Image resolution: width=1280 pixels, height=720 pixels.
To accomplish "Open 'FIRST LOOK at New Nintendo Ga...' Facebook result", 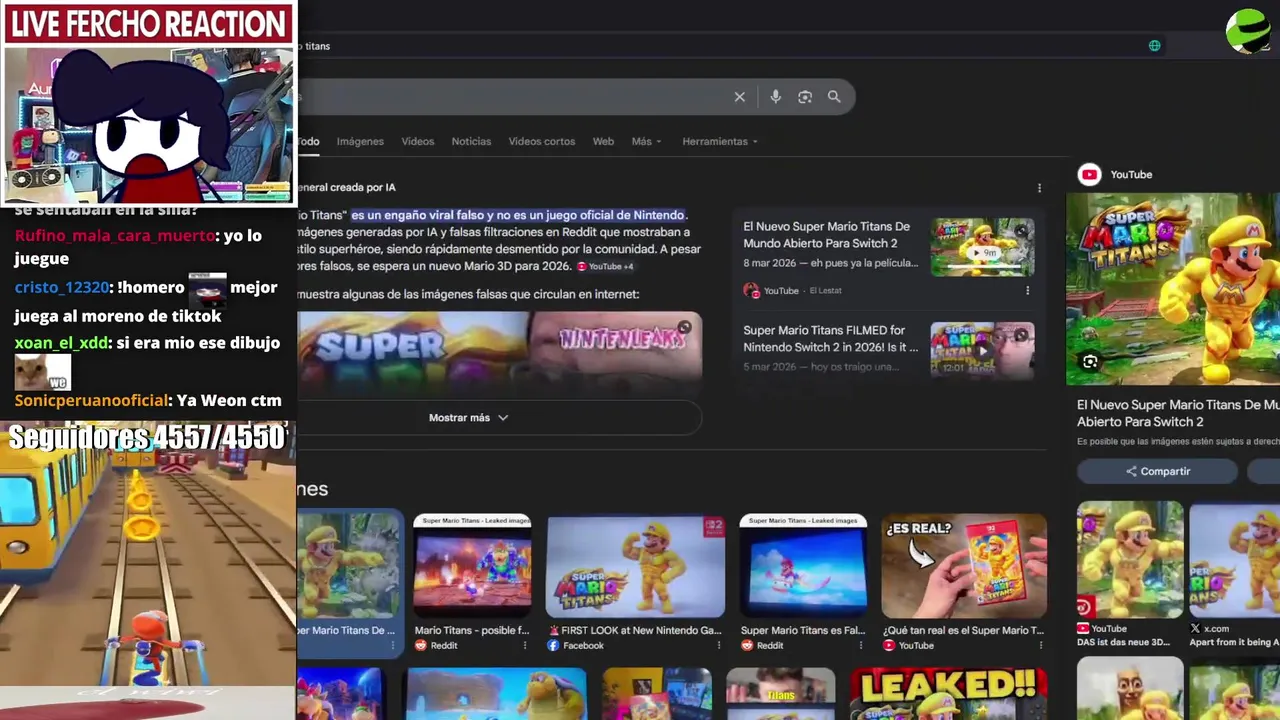I will coord(635,631).
